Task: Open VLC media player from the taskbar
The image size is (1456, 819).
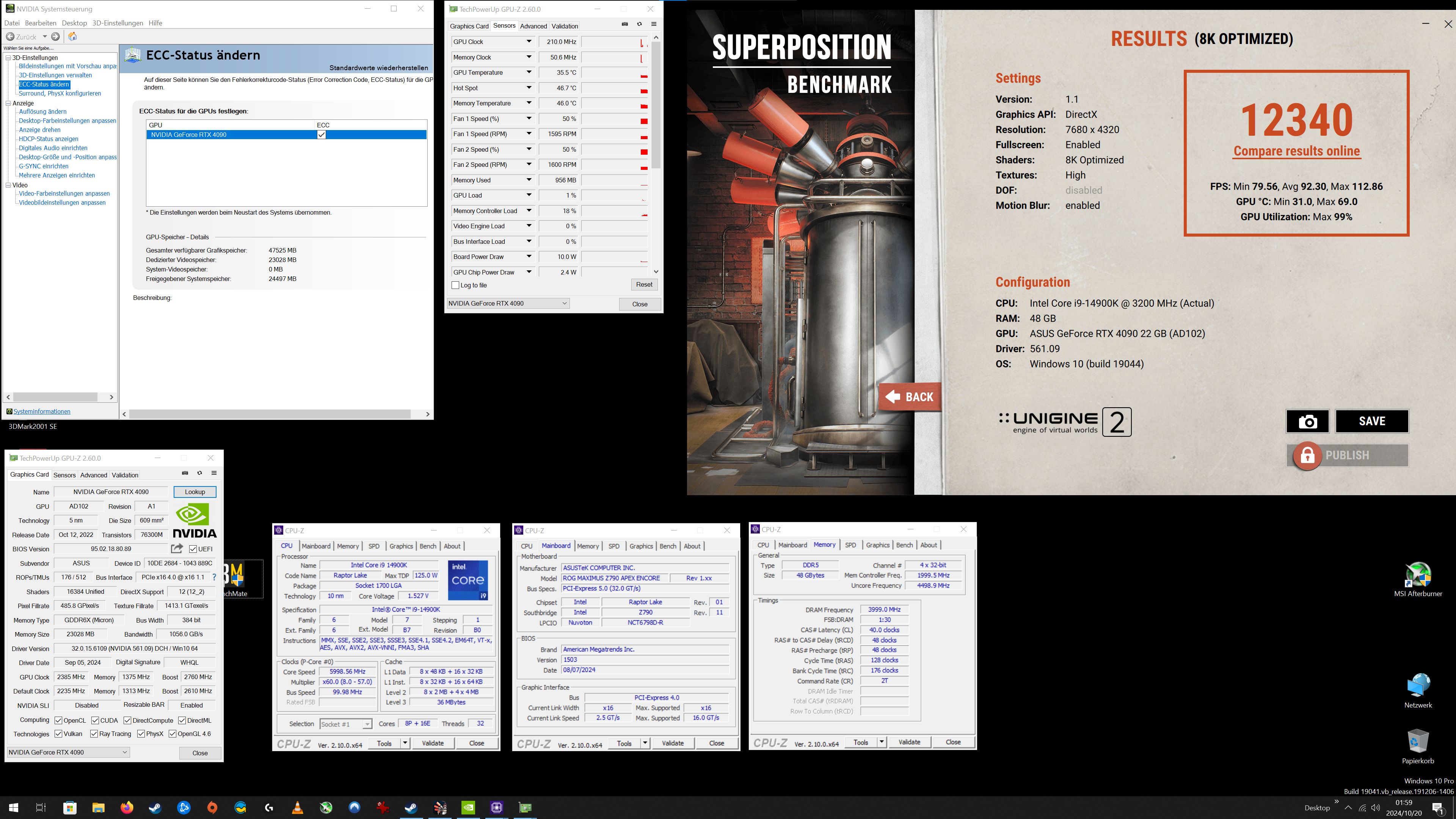Action: (297, 807)
